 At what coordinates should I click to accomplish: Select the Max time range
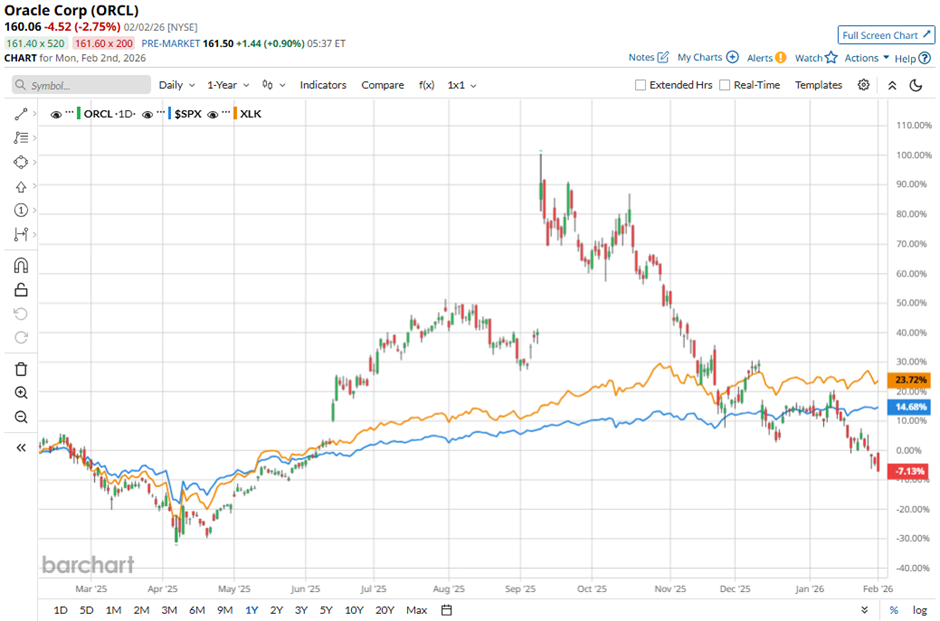click(417, 610)
